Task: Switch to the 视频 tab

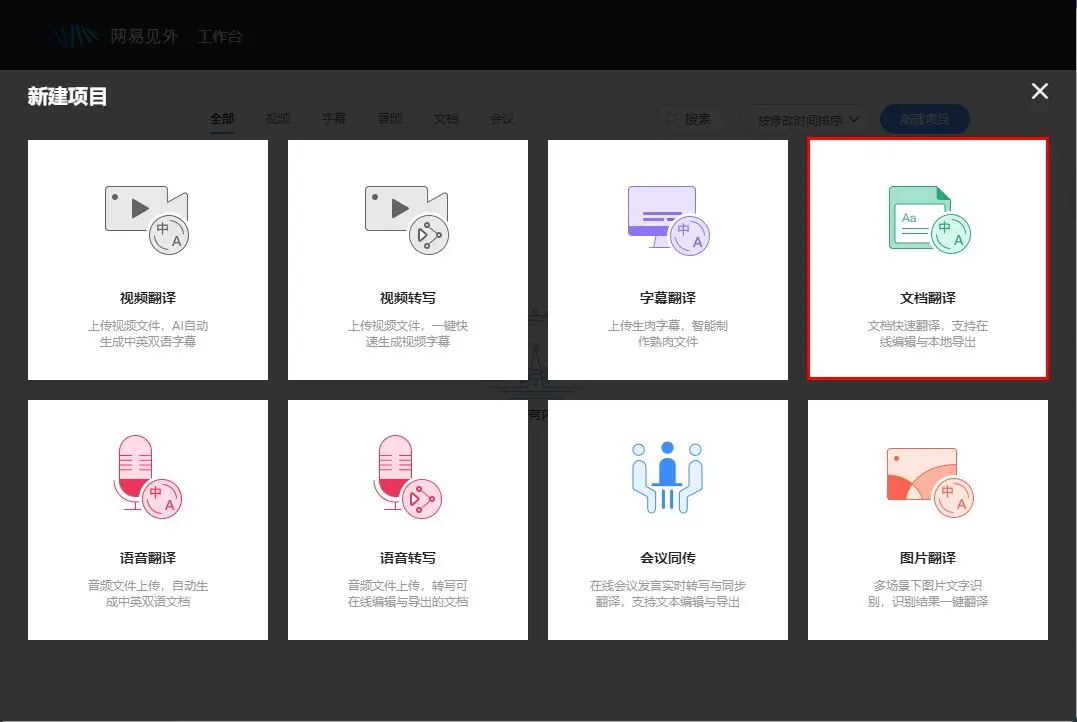Action: coord(278,119)
